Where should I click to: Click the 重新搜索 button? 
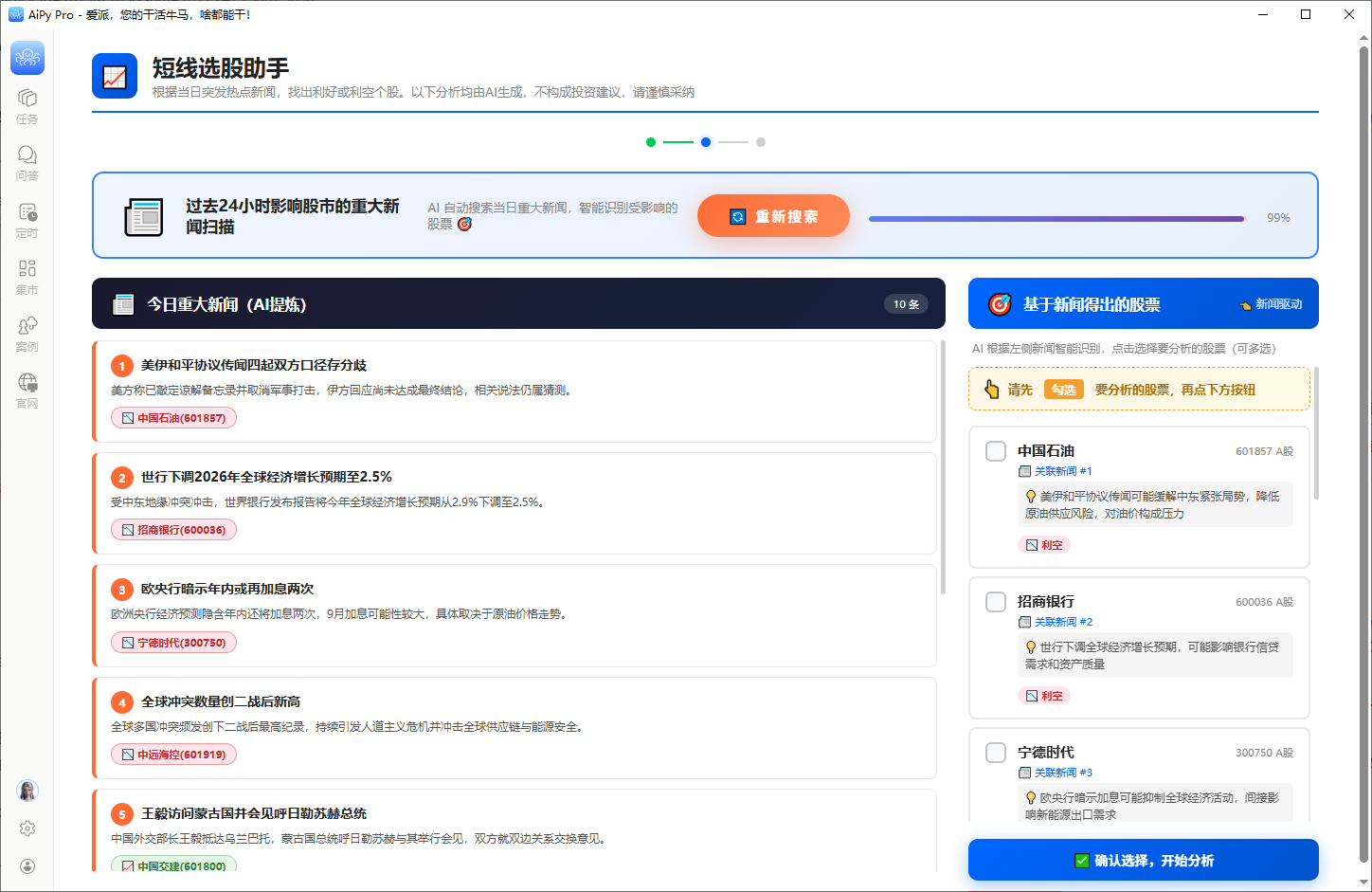[x=773, y=216]
